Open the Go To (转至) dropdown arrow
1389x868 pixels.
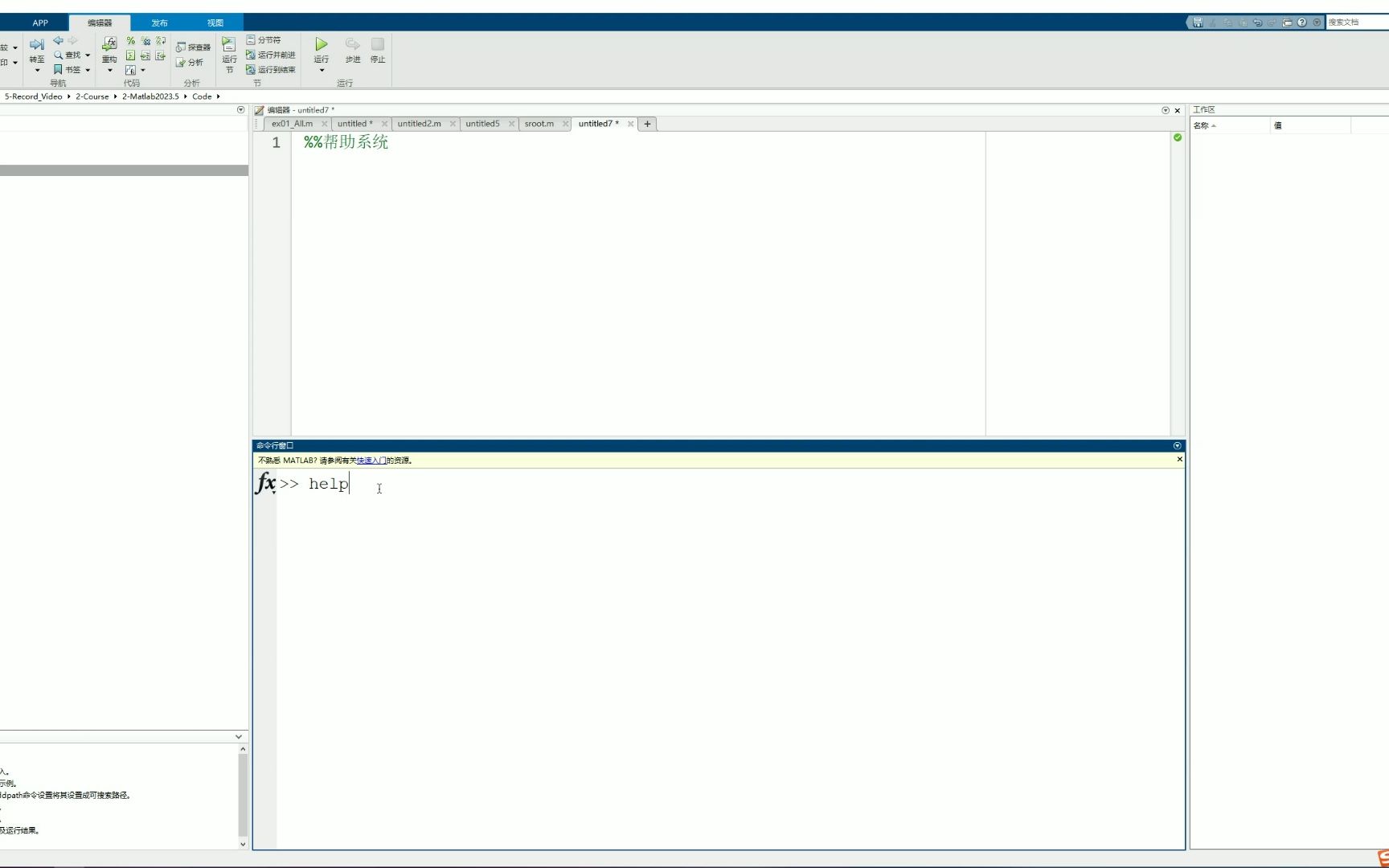37,71
